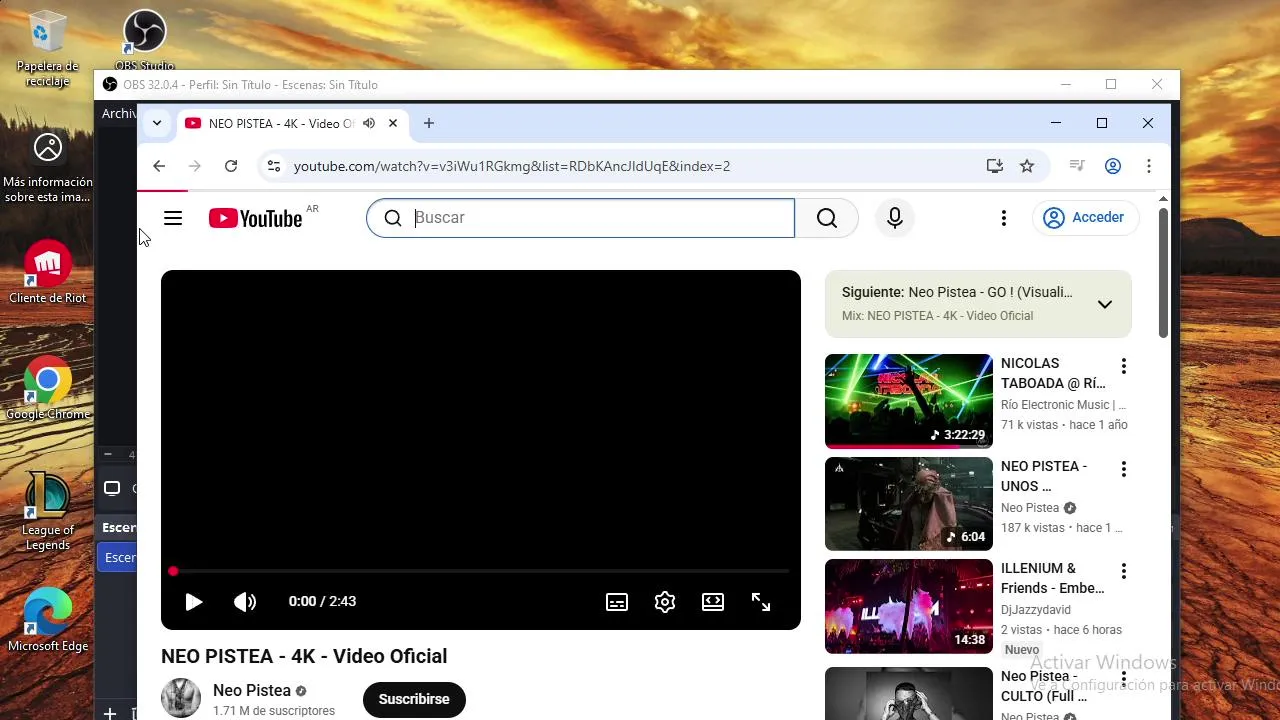Screen dimensions: 1280x720
Task: Open the Chrome tab search dropdown
Action: pos(157,123)
